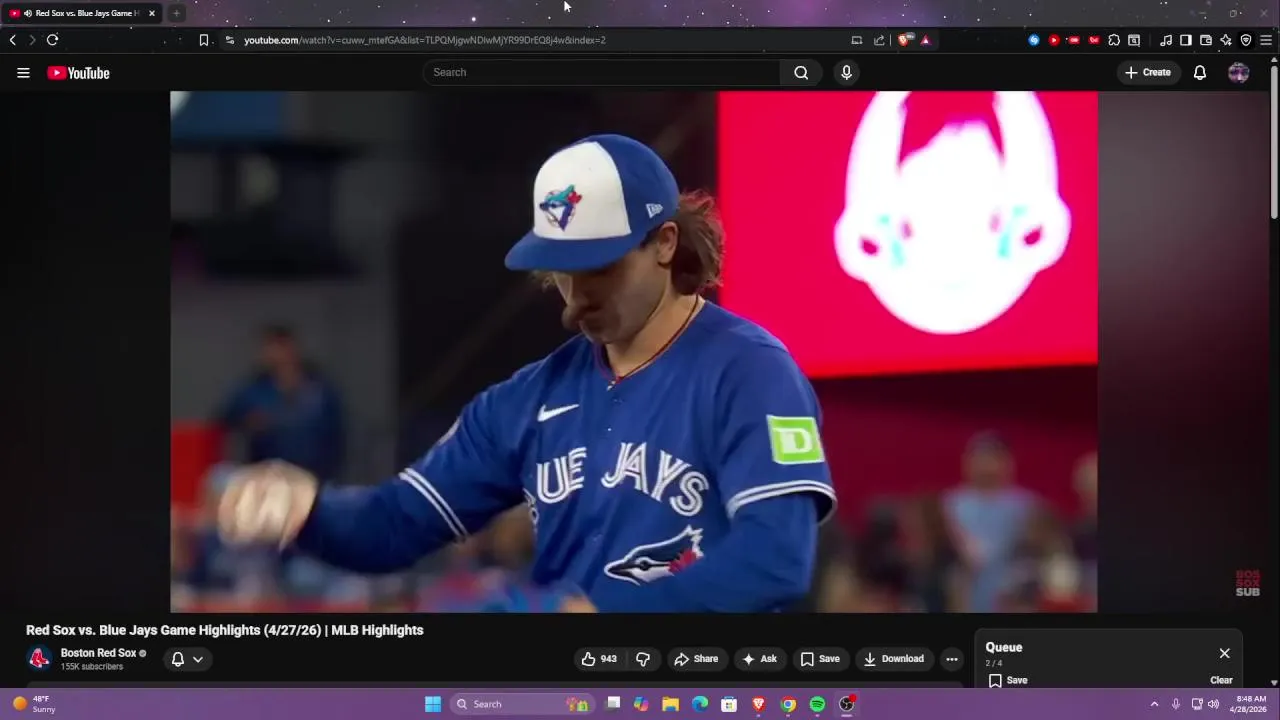Go back in browser history
The height and width of the screenshot is (720, 1280).
pos(12,40)
